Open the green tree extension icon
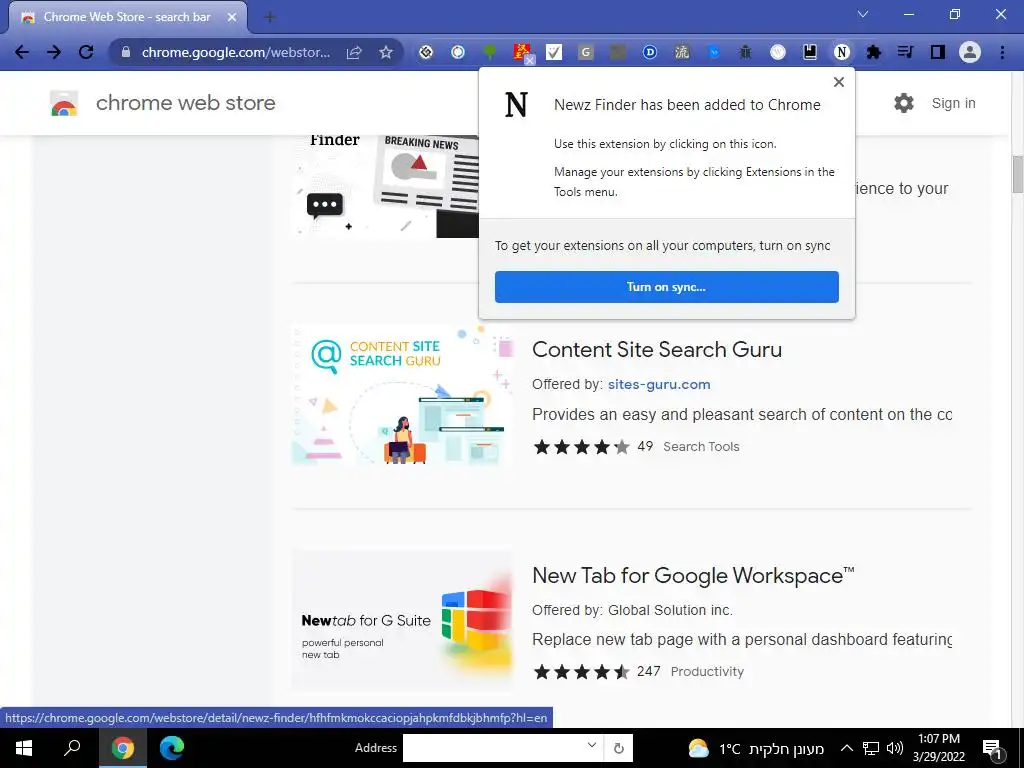This screenshot has width=1024, height=768. [490, 52]
